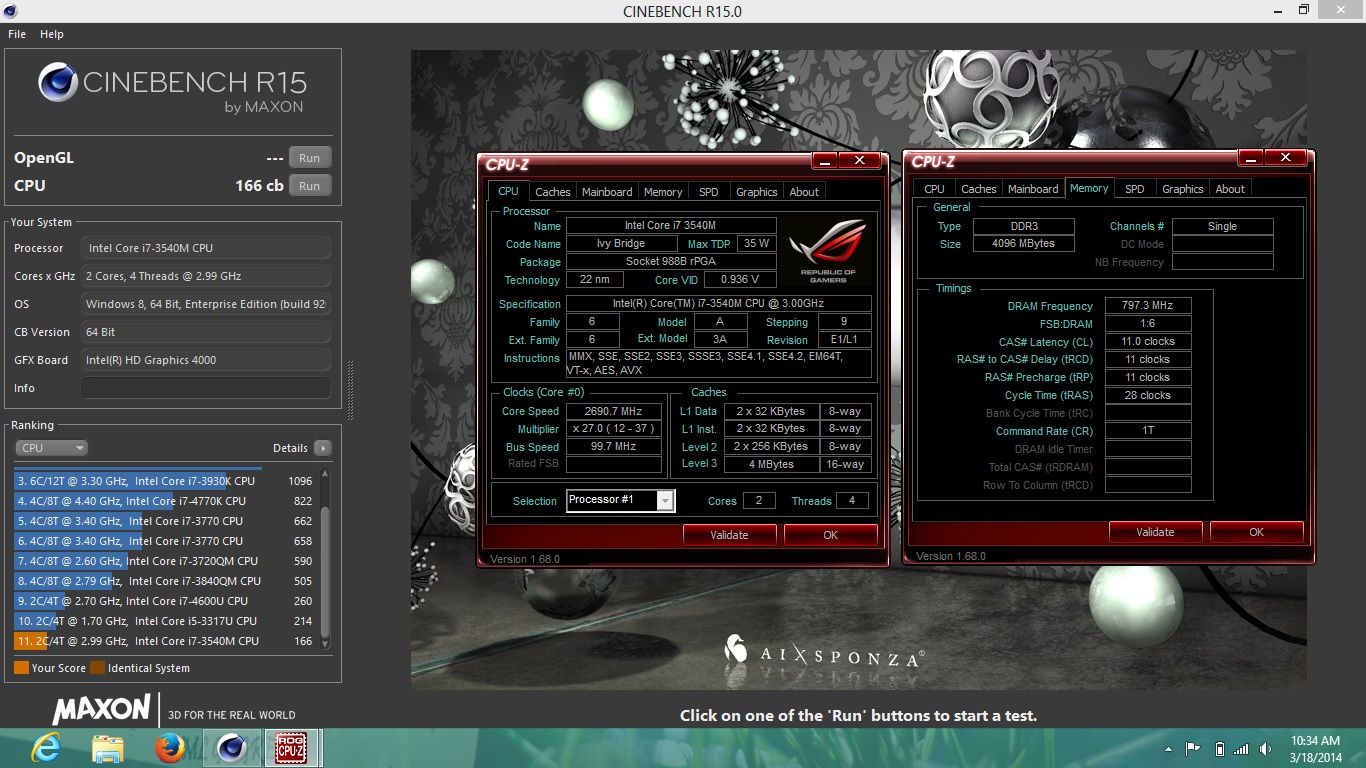Image resolution: width=1366 pixels, height=768 pixels.
Task: Click the Identical System brown legend swatch
Action: [97, 668]
